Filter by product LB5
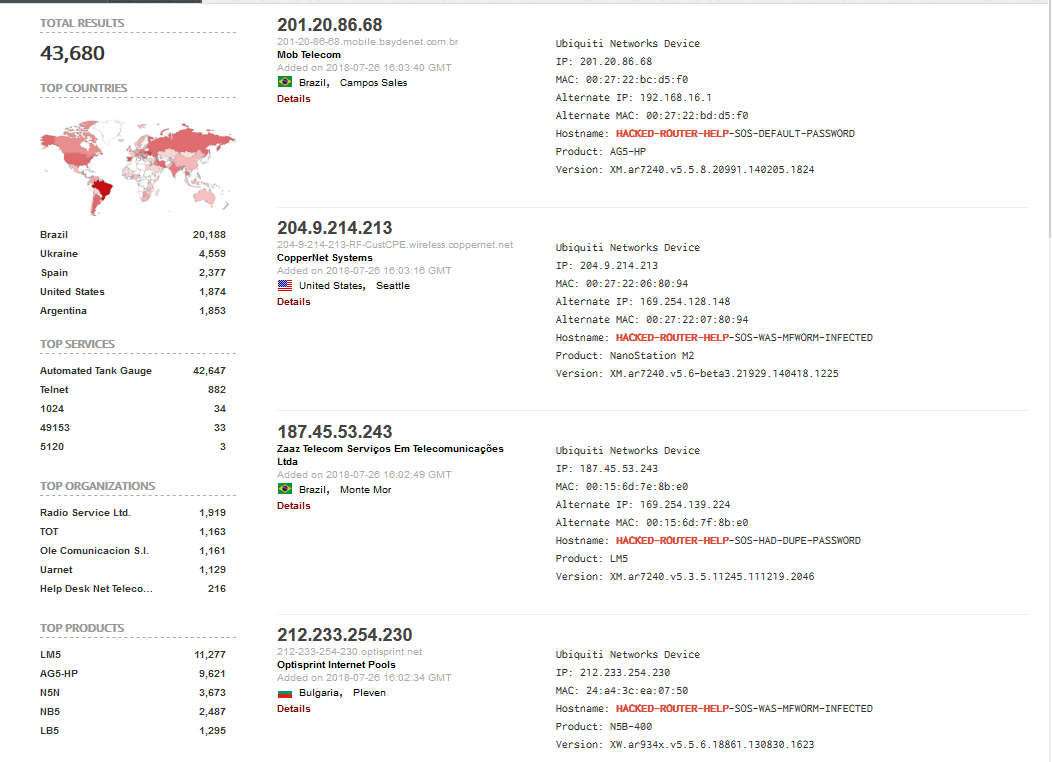Screen dimensions: 1052x762 pyautogui.click(x=50, y=730)
